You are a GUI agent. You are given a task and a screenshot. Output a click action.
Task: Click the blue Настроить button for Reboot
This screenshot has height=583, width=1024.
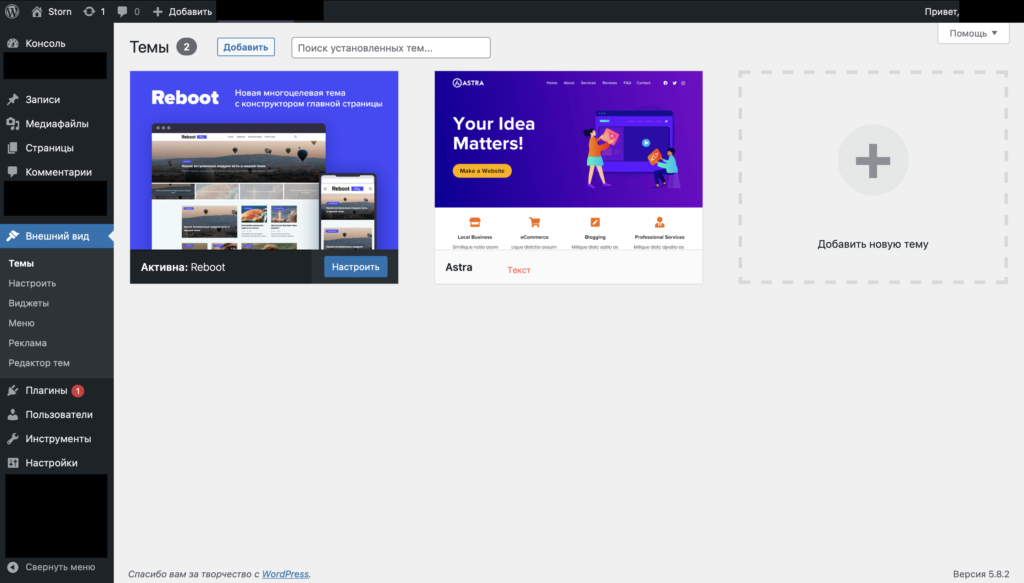pos(355,266)
